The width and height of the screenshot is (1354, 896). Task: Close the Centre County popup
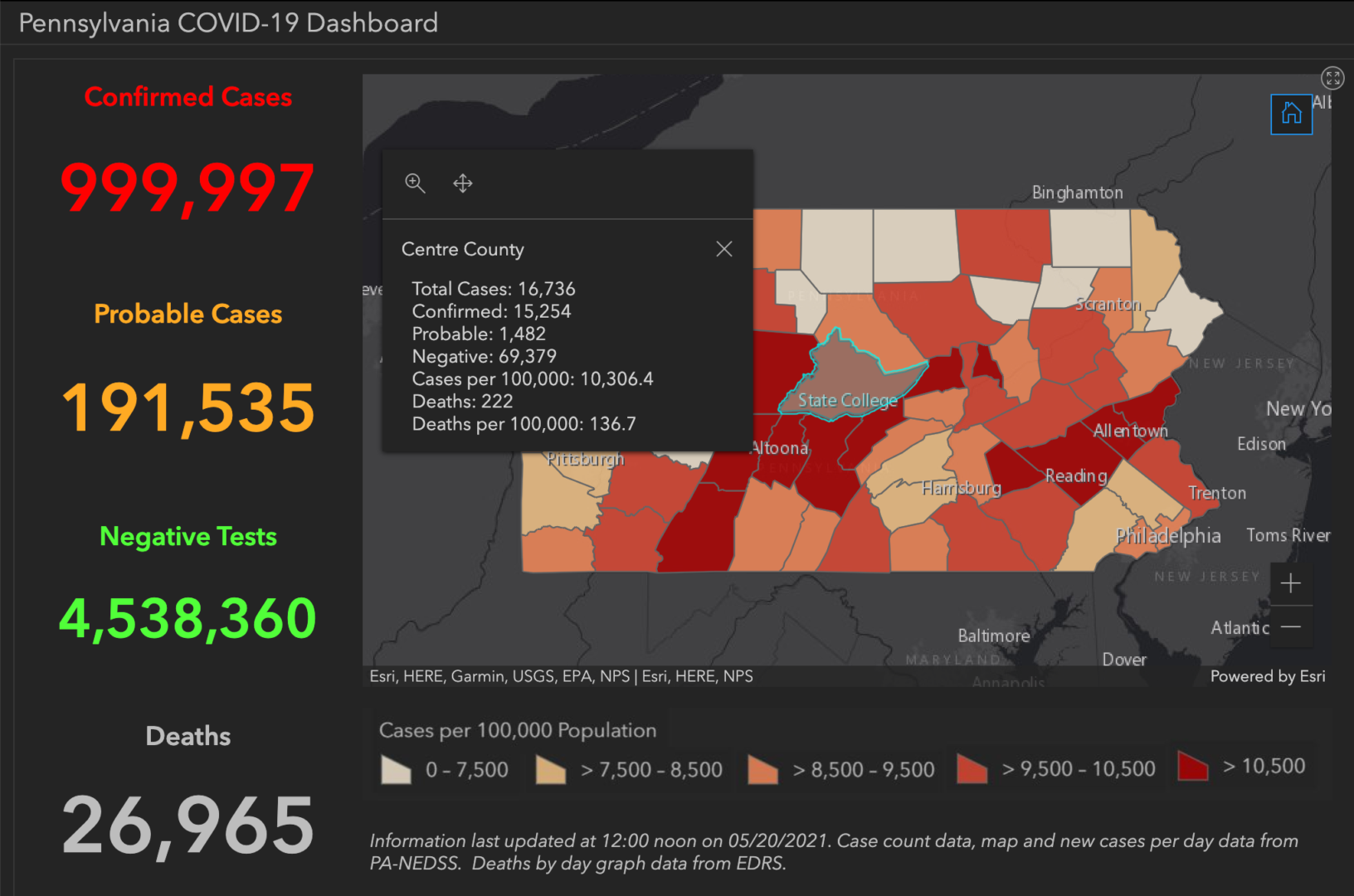tap(724, 249)
